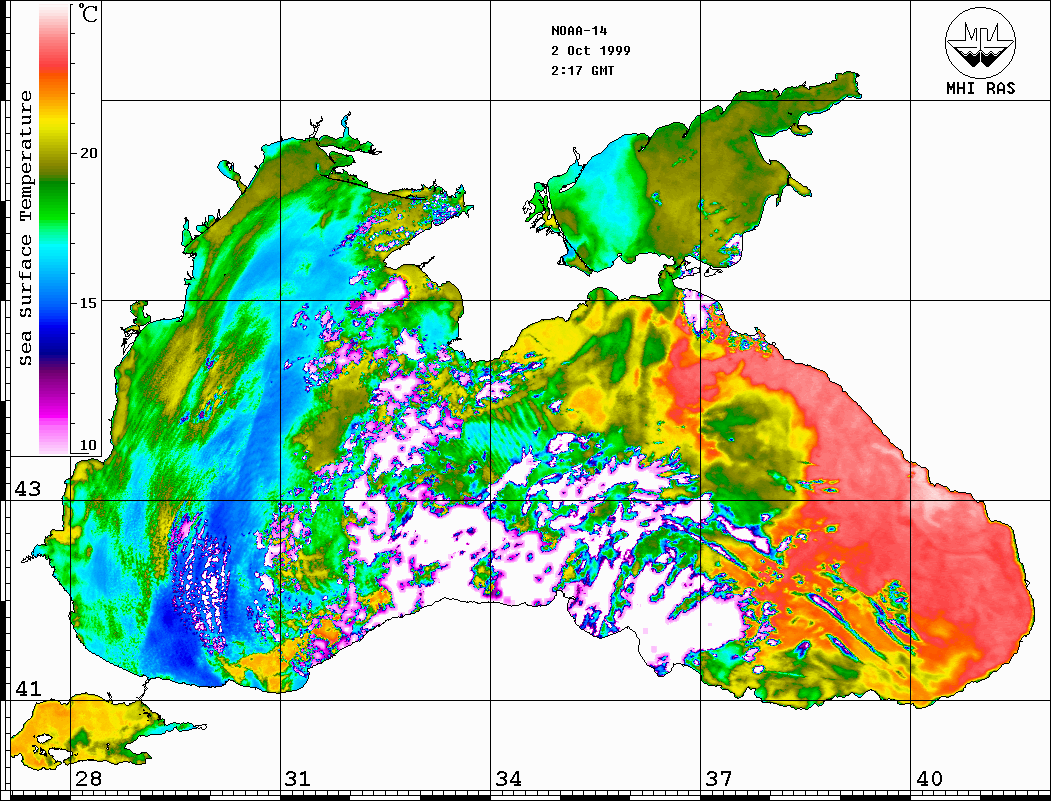Click the 'Sea Surface Temperature' vertical label
1051x801 pixels.
25,228
